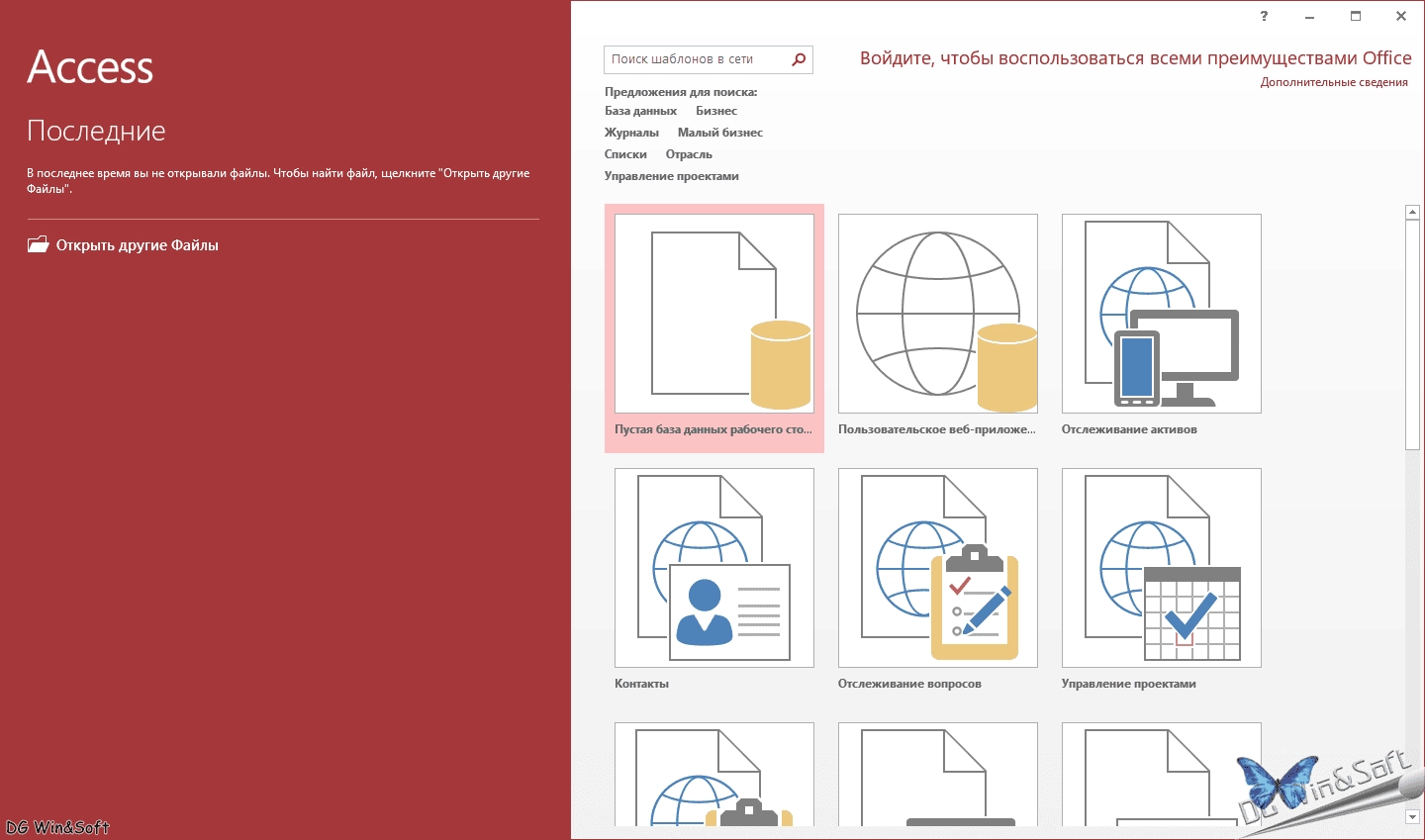Click the template list scroll down arrow
The height and width of the screenshot is (840, 1425).
[x=1412, y=817]
